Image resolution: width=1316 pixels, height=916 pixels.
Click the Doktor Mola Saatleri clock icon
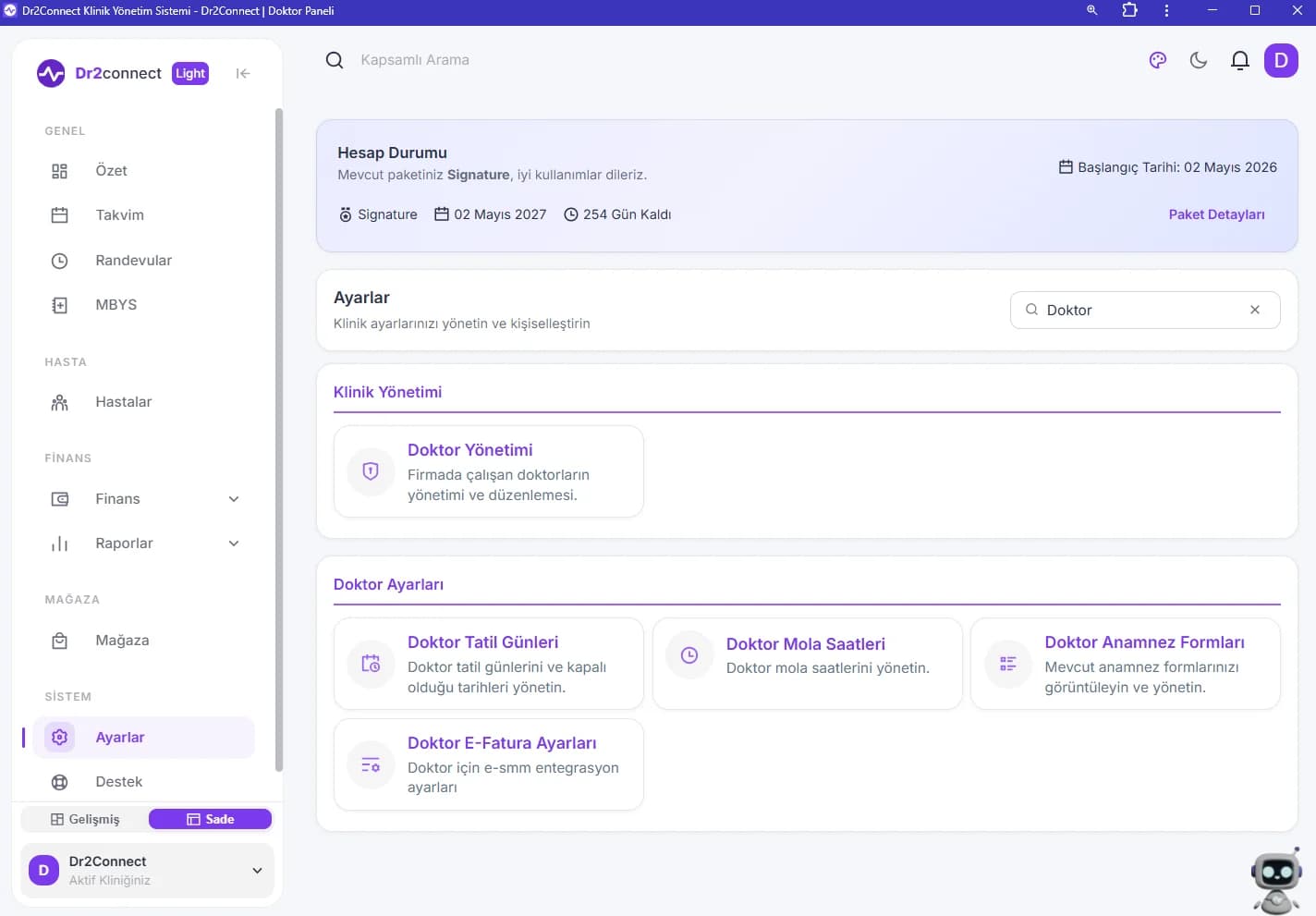pos(689,655)
